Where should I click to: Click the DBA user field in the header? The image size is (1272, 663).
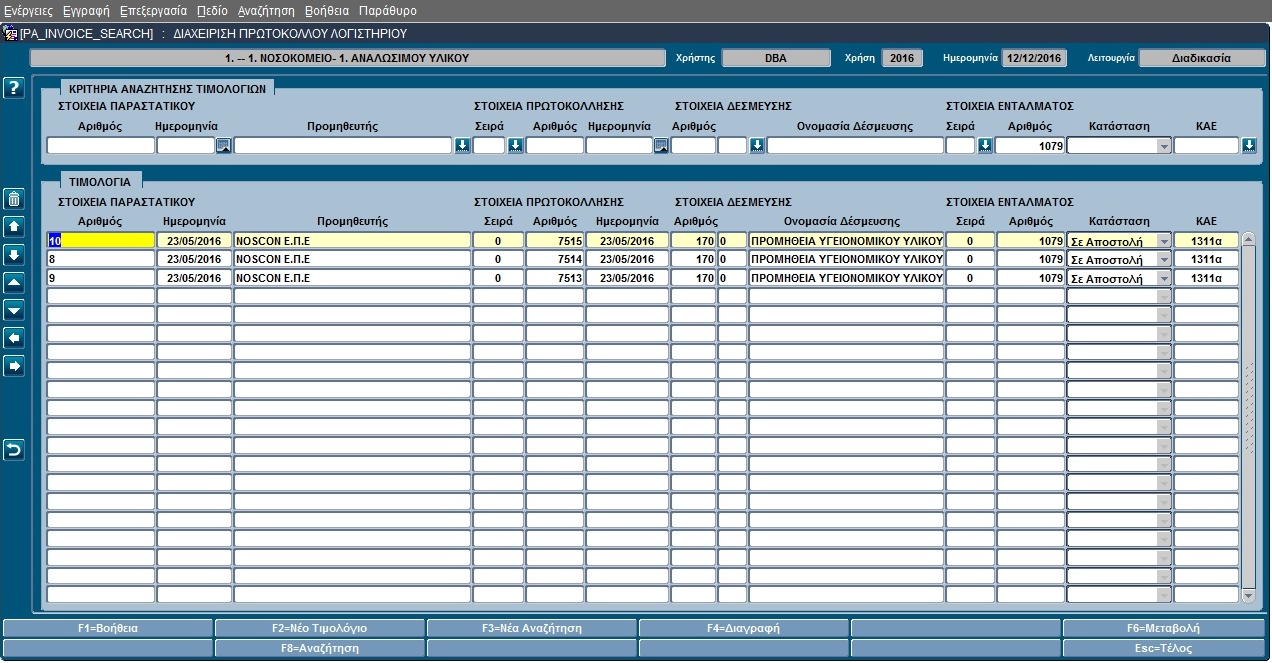[776, 58]
